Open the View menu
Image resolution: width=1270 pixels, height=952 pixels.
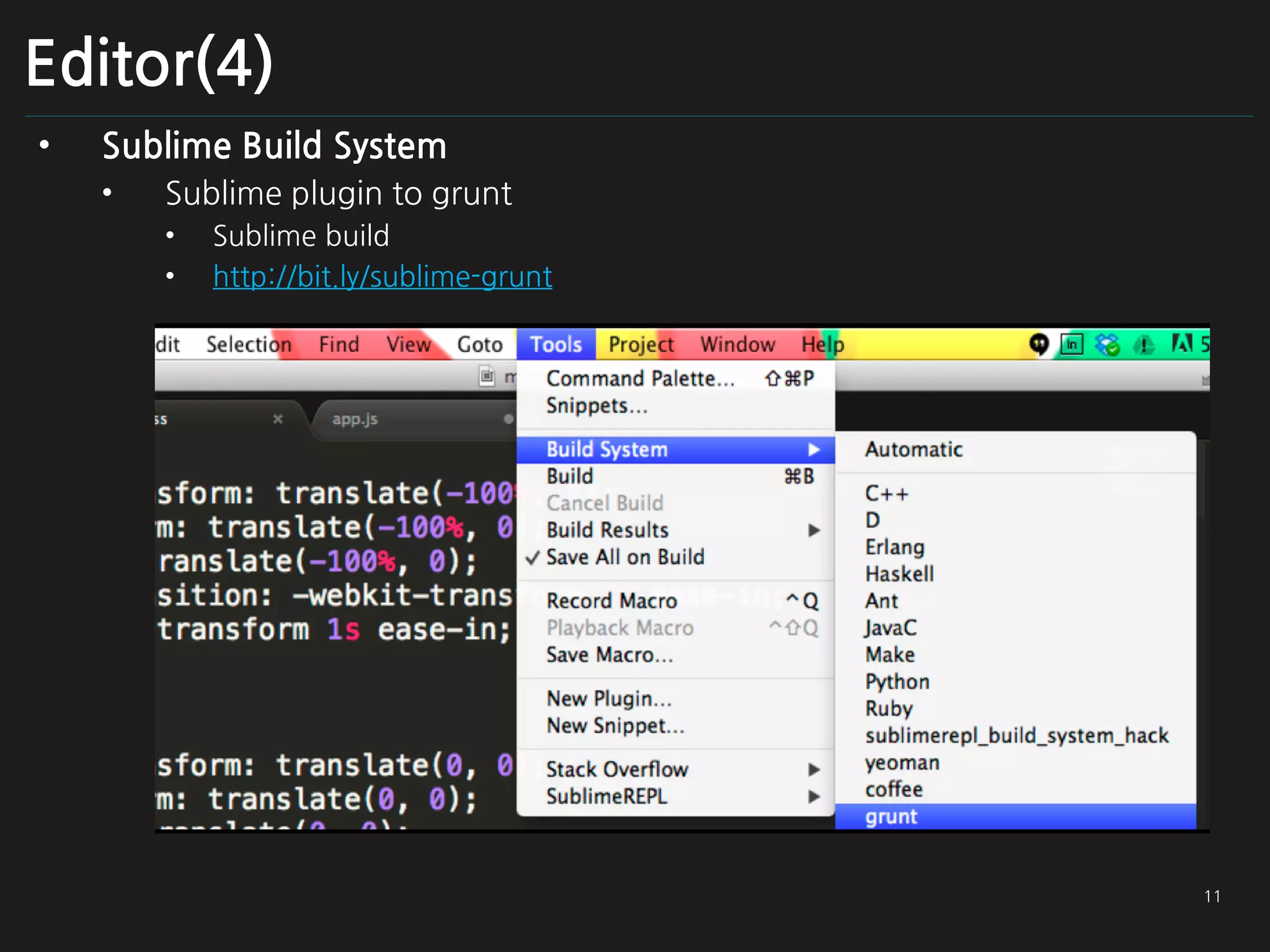(x=408, y=344)
